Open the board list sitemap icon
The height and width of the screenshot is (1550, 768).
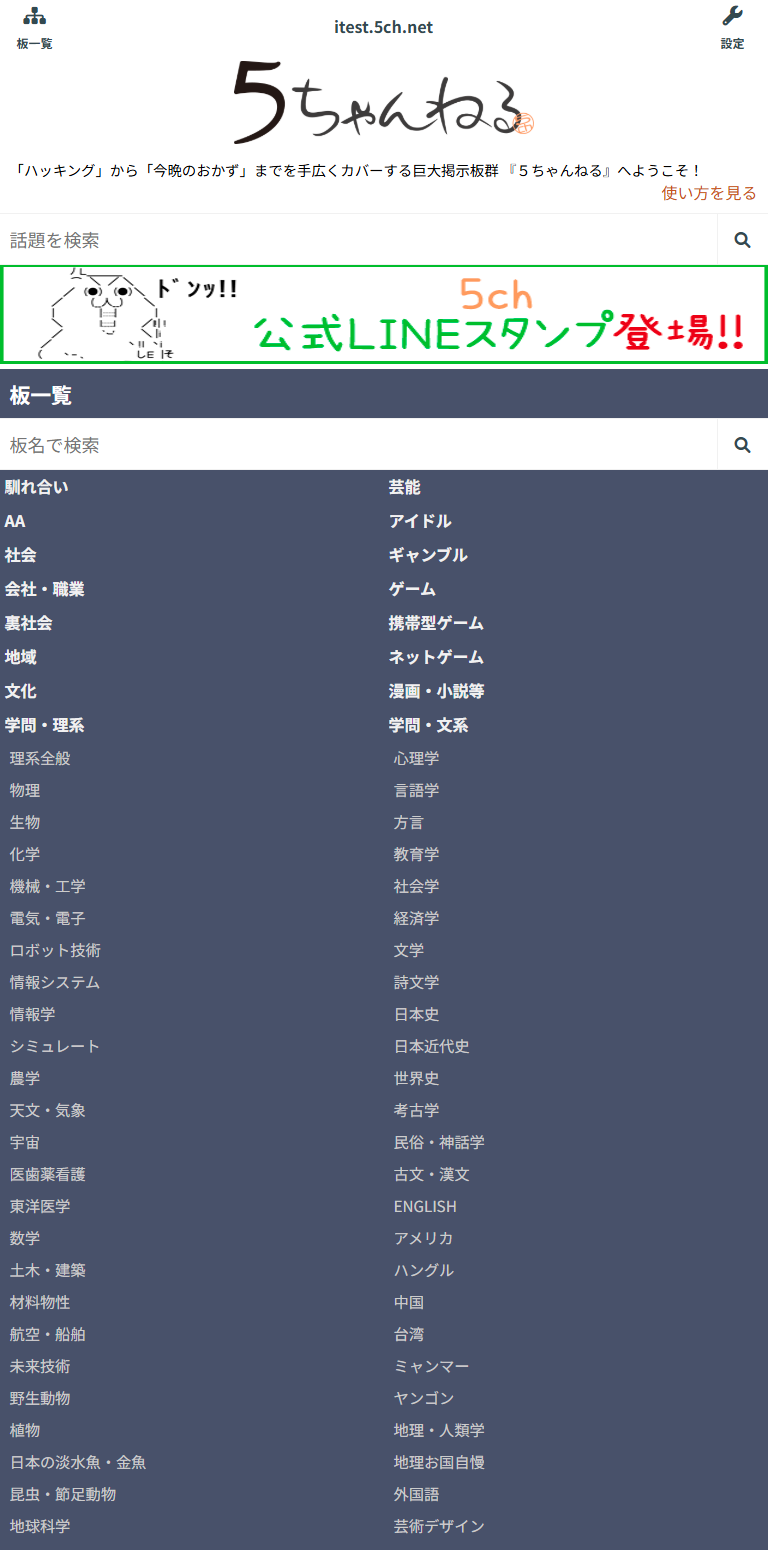tap(35, 17)
